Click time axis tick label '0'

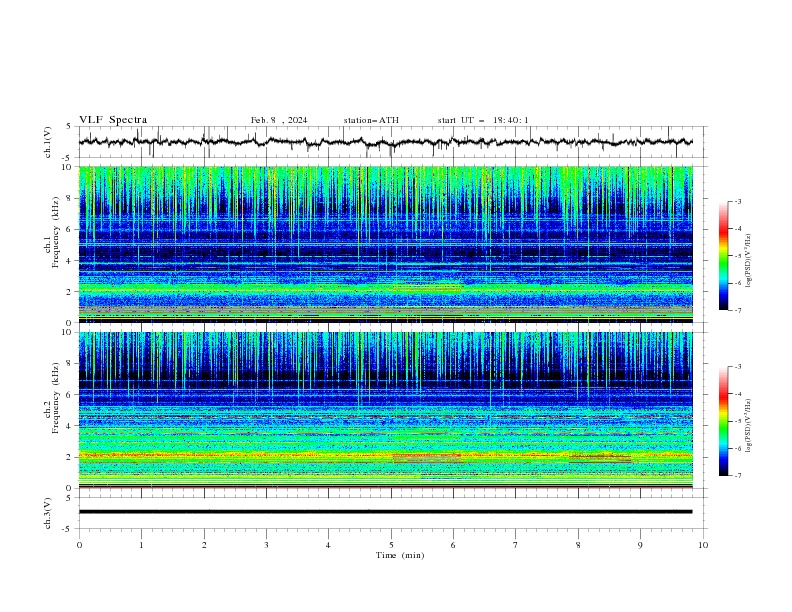pyautogui.click(x=79, y=545)
